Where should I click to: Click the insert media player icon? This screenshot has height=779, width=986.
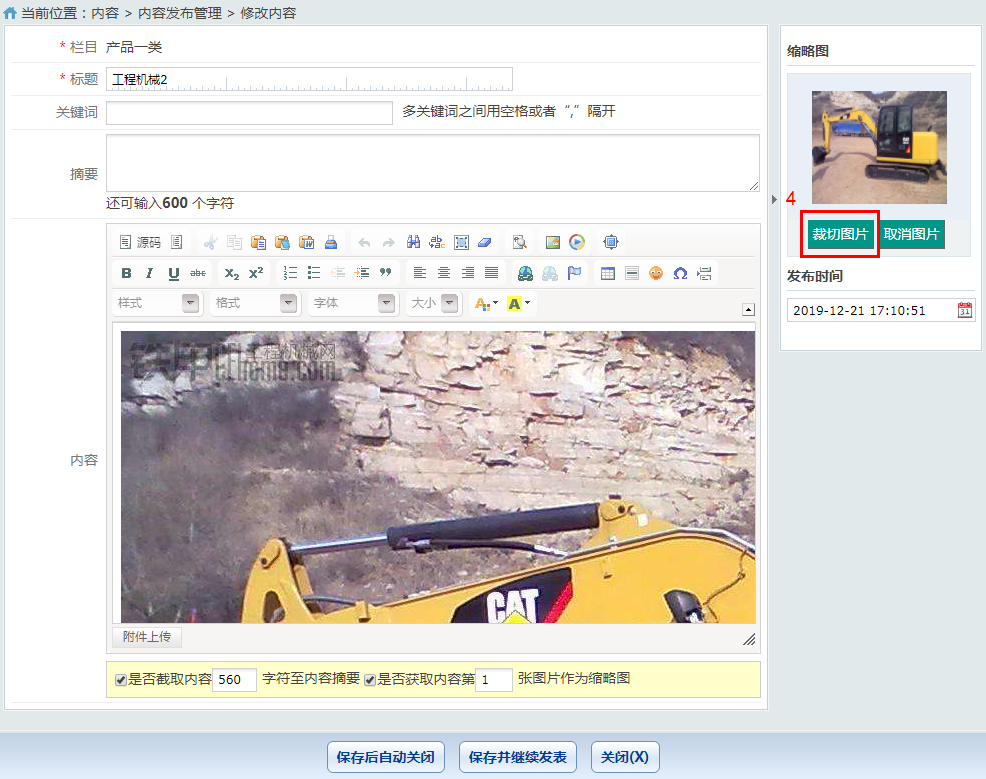coord(577,242)
